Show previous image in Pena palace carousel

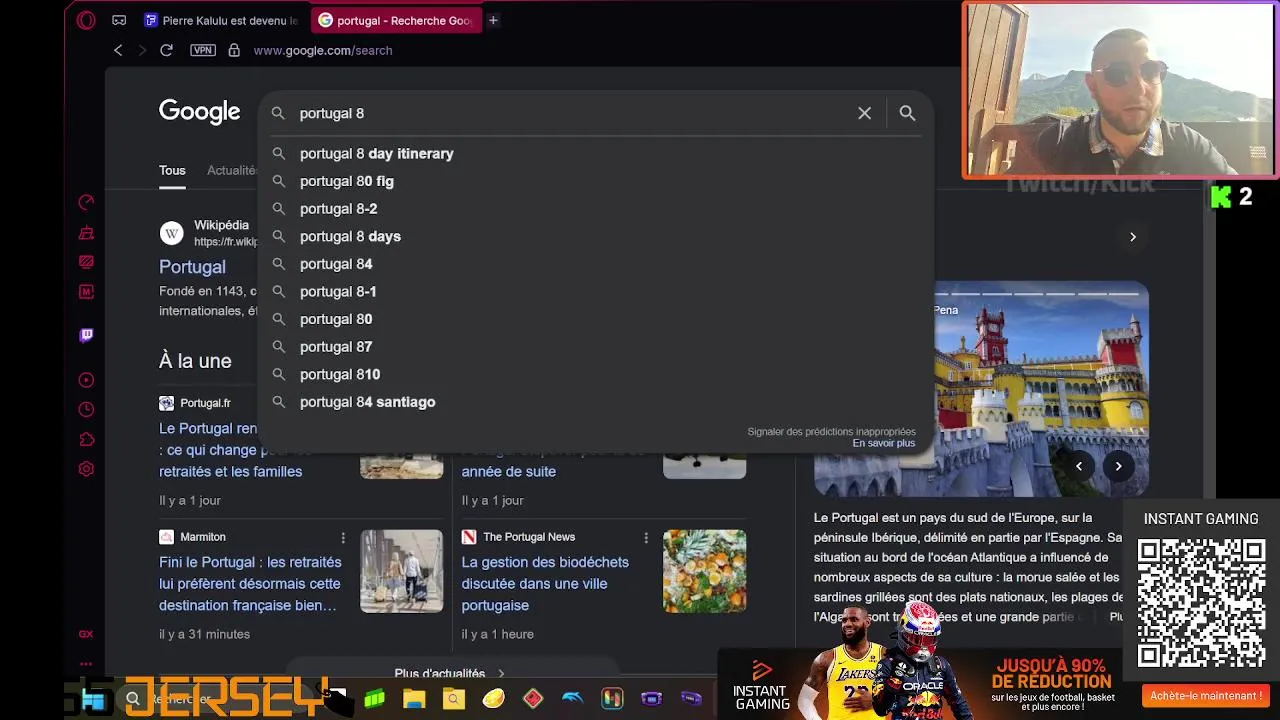(1079, 466)
